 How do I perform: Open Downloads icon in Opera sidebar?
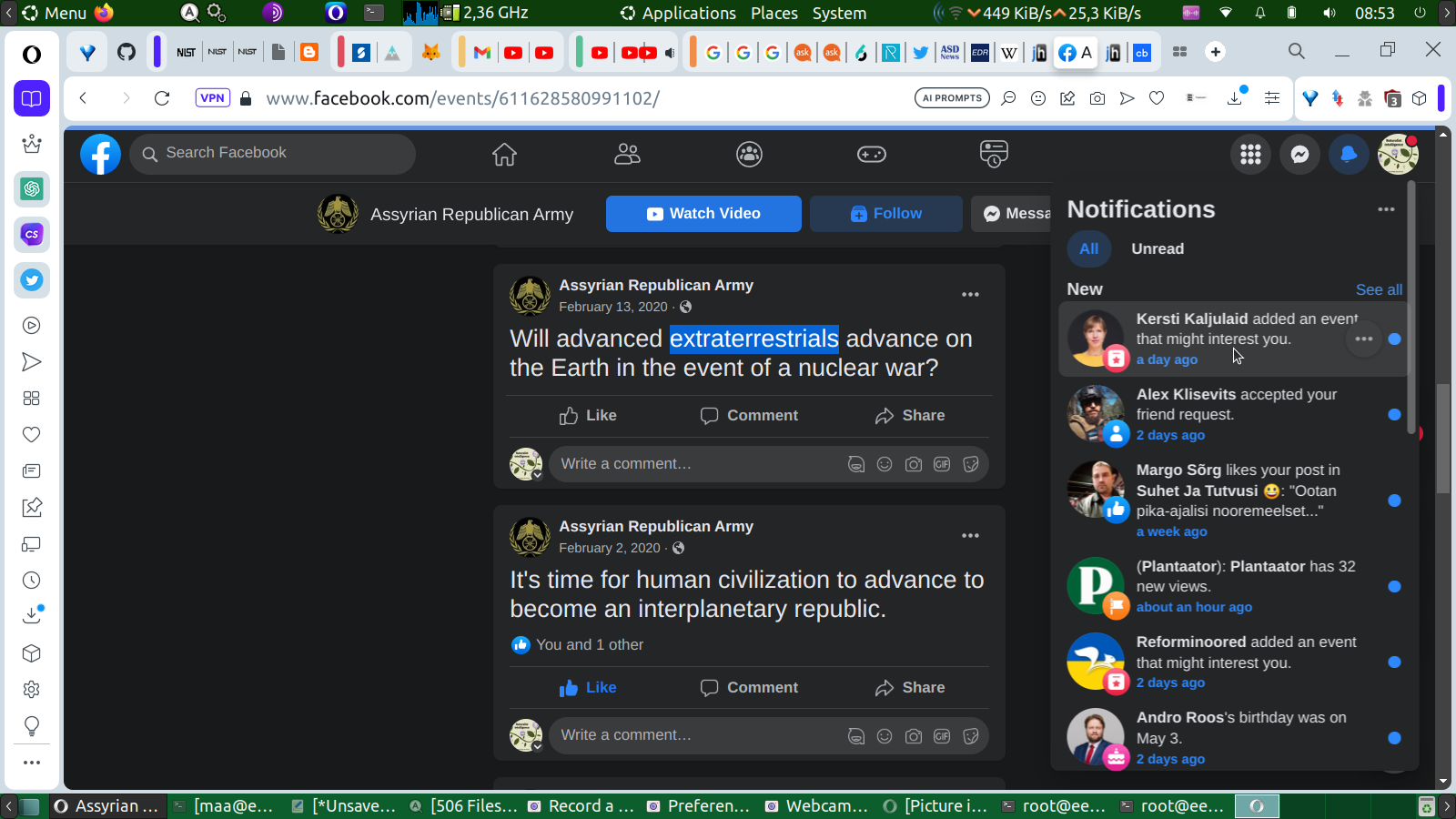[32, 615]
